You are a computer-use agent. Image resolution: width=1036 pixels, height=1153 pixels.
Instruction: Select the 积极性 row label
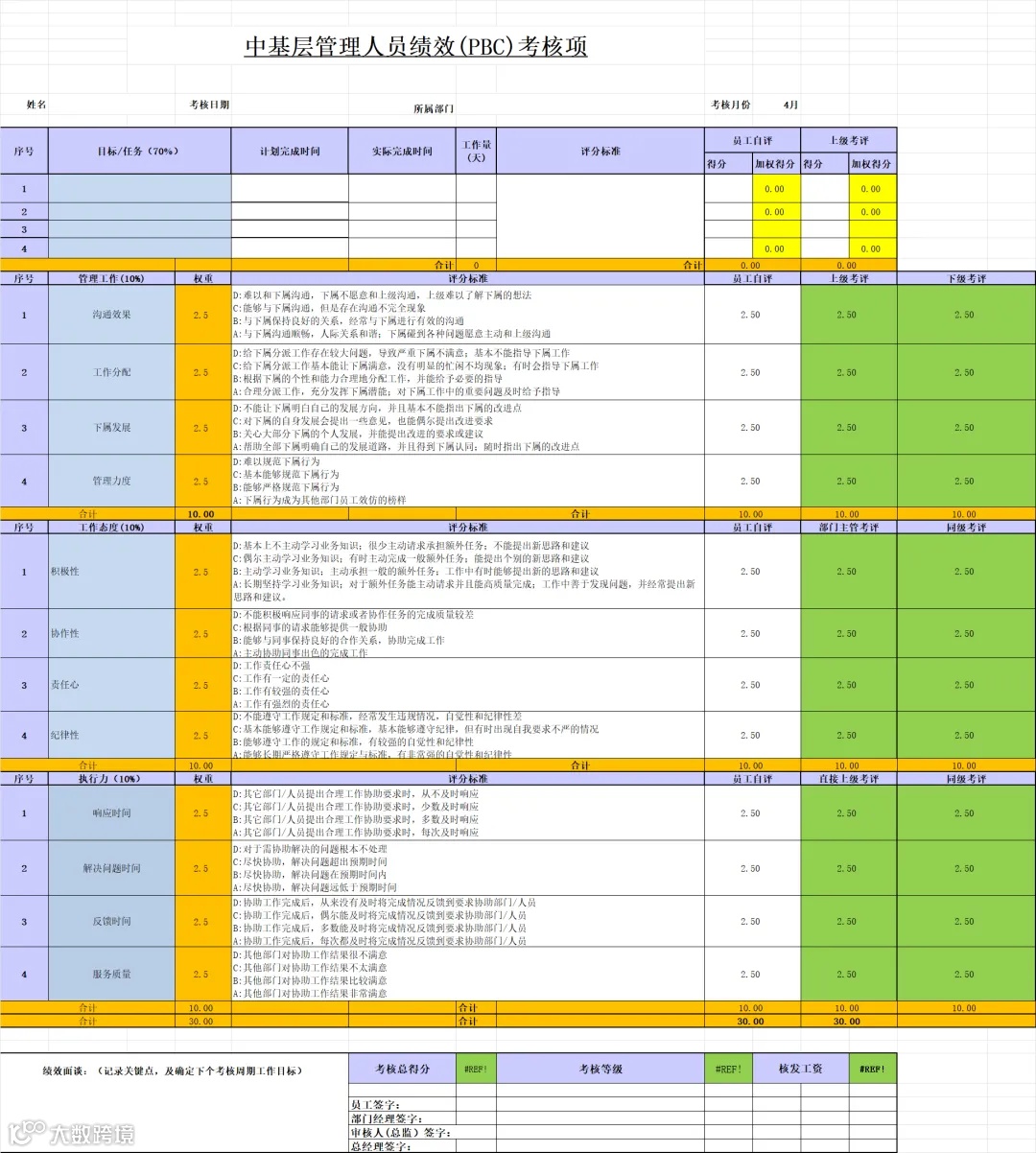(111, 571)
